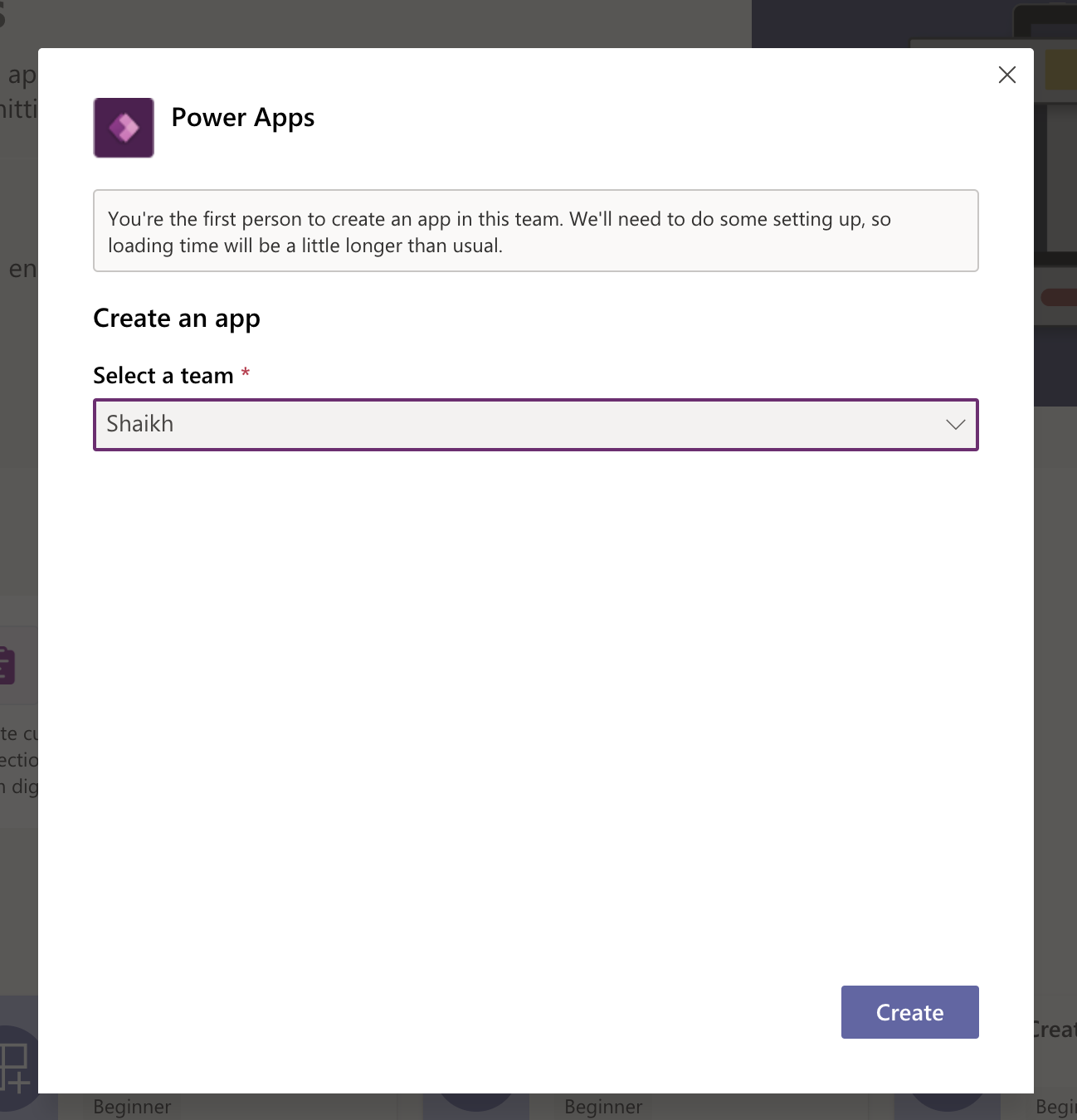Click the Power Apps logo icon
This screenshot has height=1120, width=1077.
[x=124, y=128]
